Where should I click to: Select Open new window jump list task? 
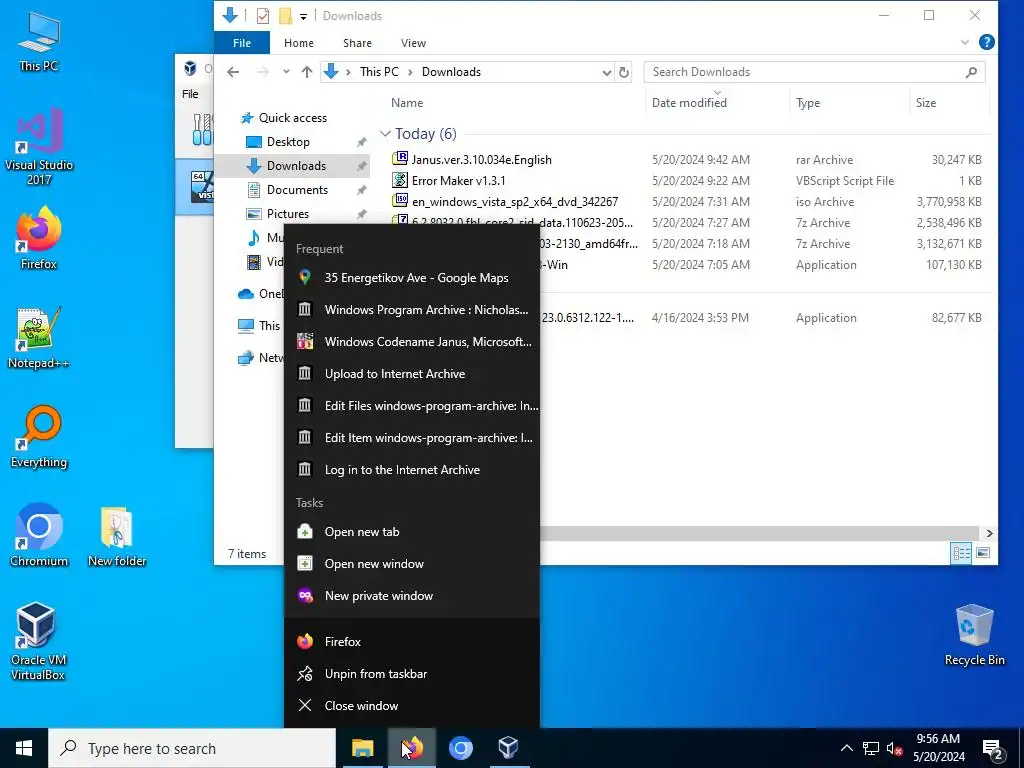[x=412, y=564]
